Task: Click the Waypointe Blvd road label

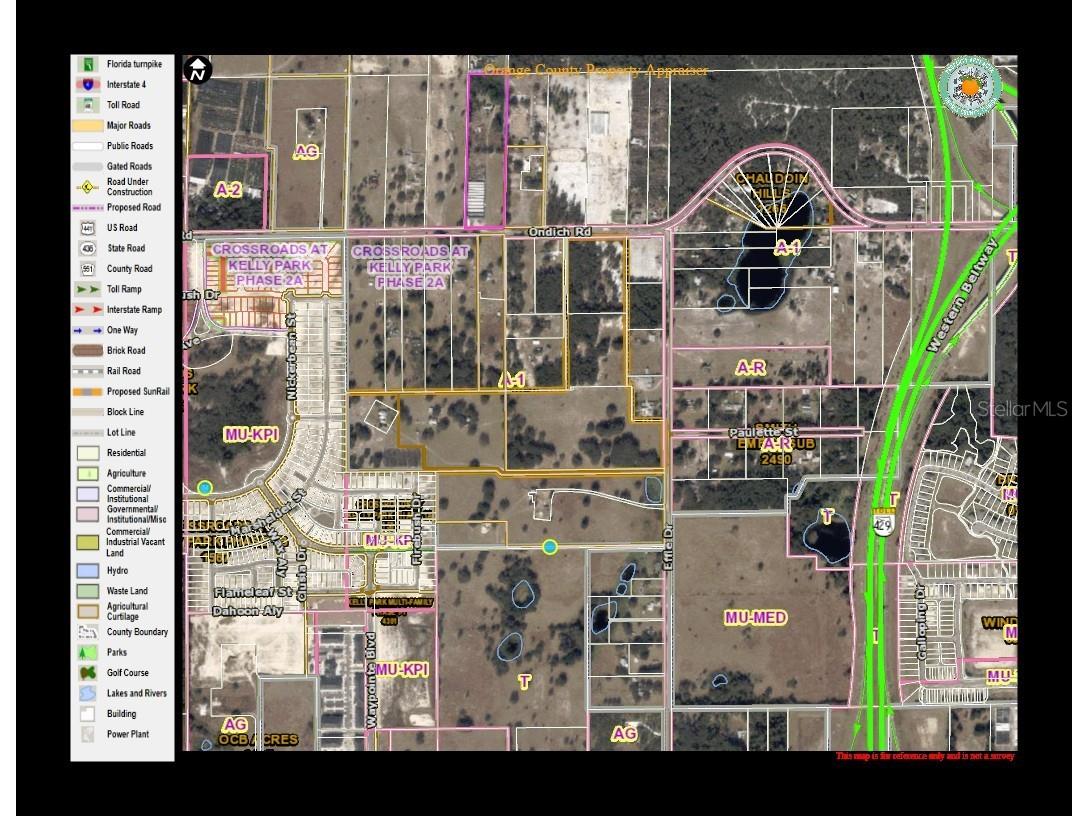Action: 371,681
